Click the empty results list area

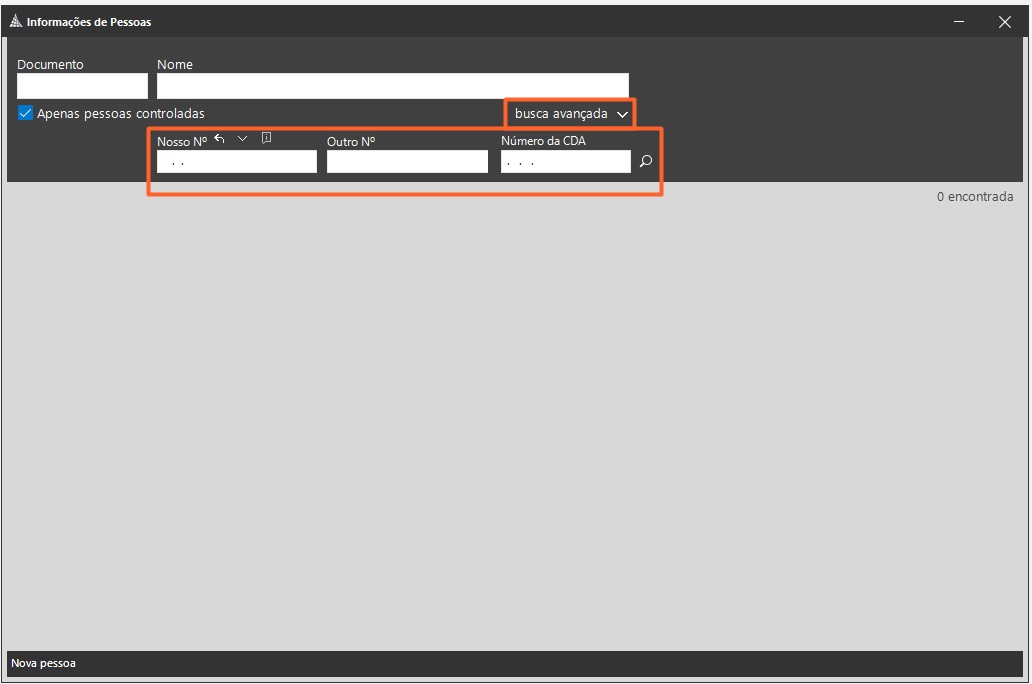(515, 420)
